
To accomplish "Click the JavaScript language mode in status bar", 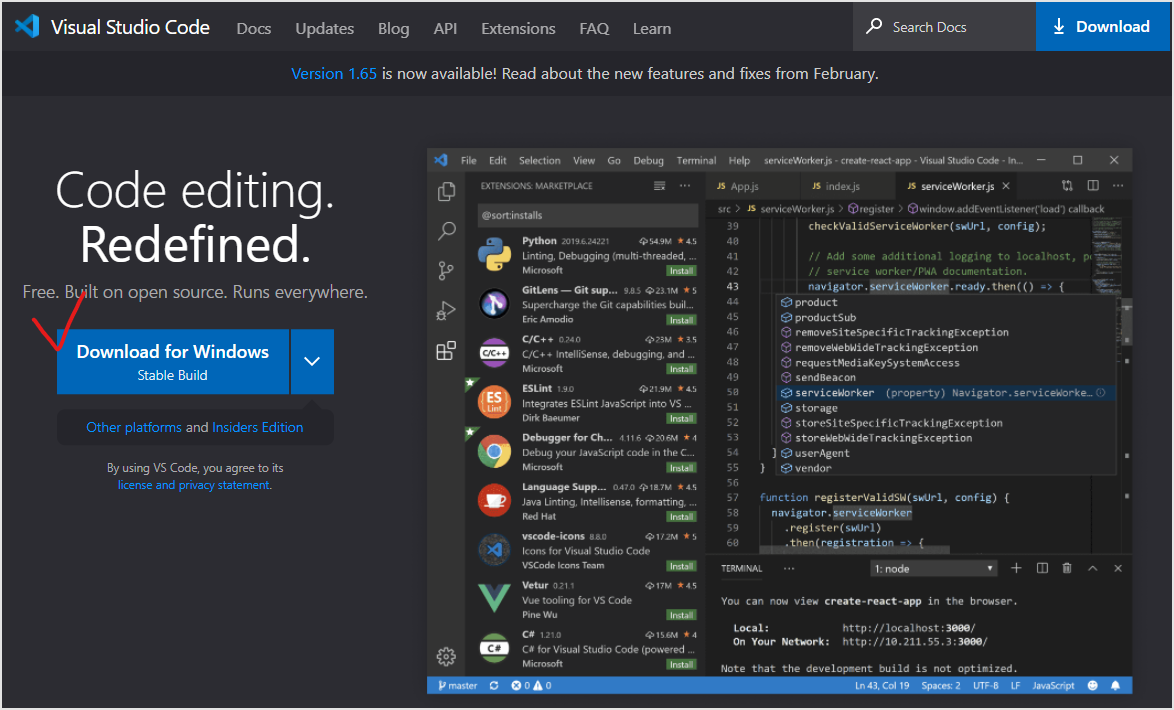I will [x=1053, y=685].
